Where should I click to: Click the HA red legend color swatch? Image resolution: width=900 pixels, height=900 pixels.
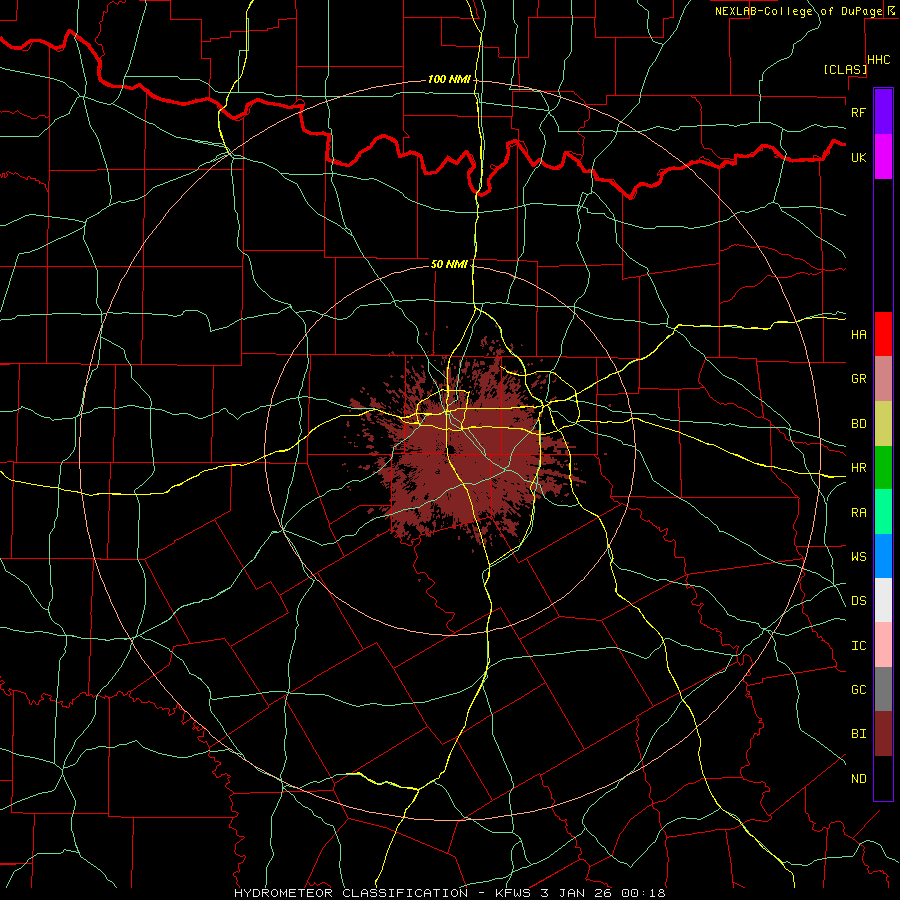coord(883,334)
